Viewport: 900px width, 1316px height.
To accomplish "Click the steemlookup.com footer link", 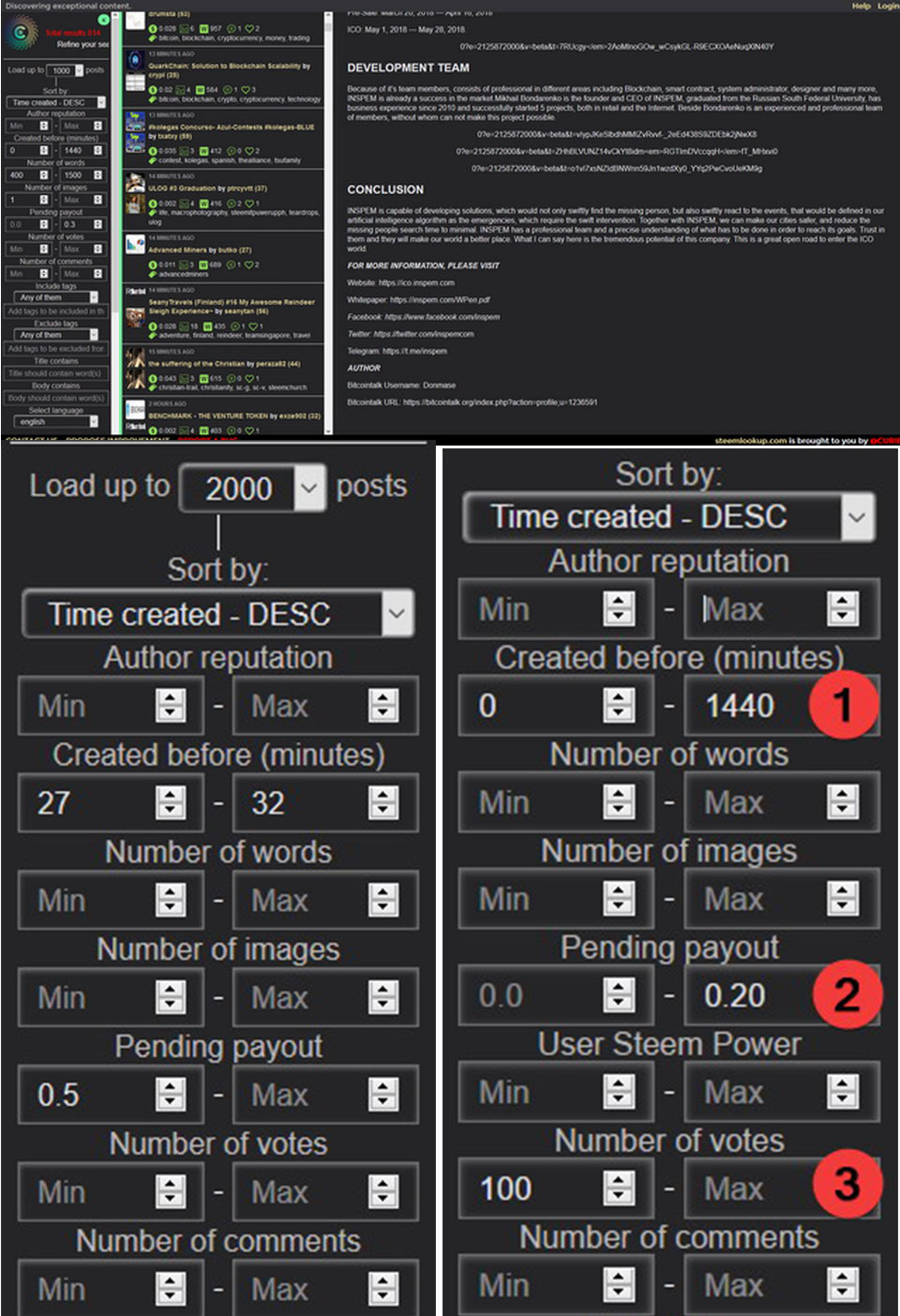I will click(x=751, y=440).
